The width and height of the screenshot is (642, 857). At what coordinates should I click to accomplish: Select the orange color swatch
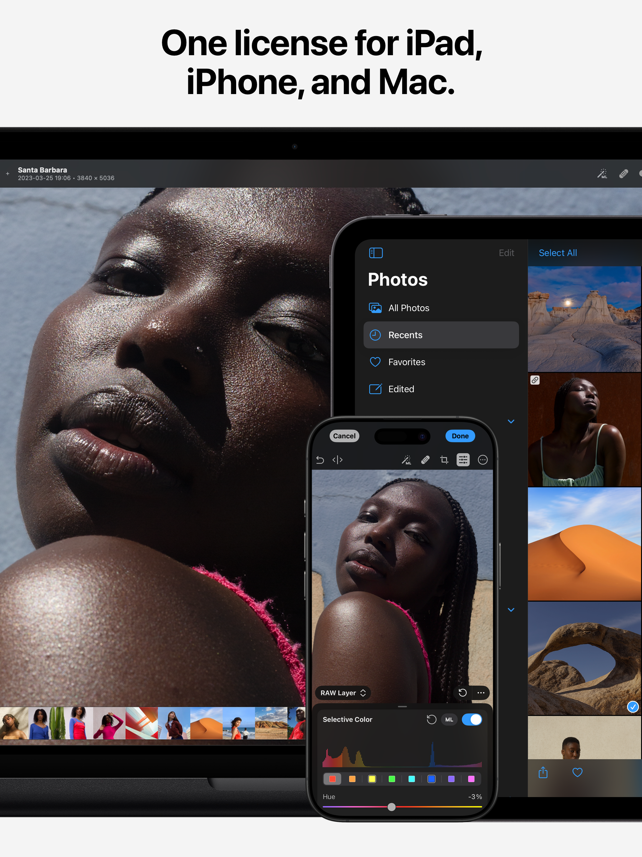click(352, 779)
